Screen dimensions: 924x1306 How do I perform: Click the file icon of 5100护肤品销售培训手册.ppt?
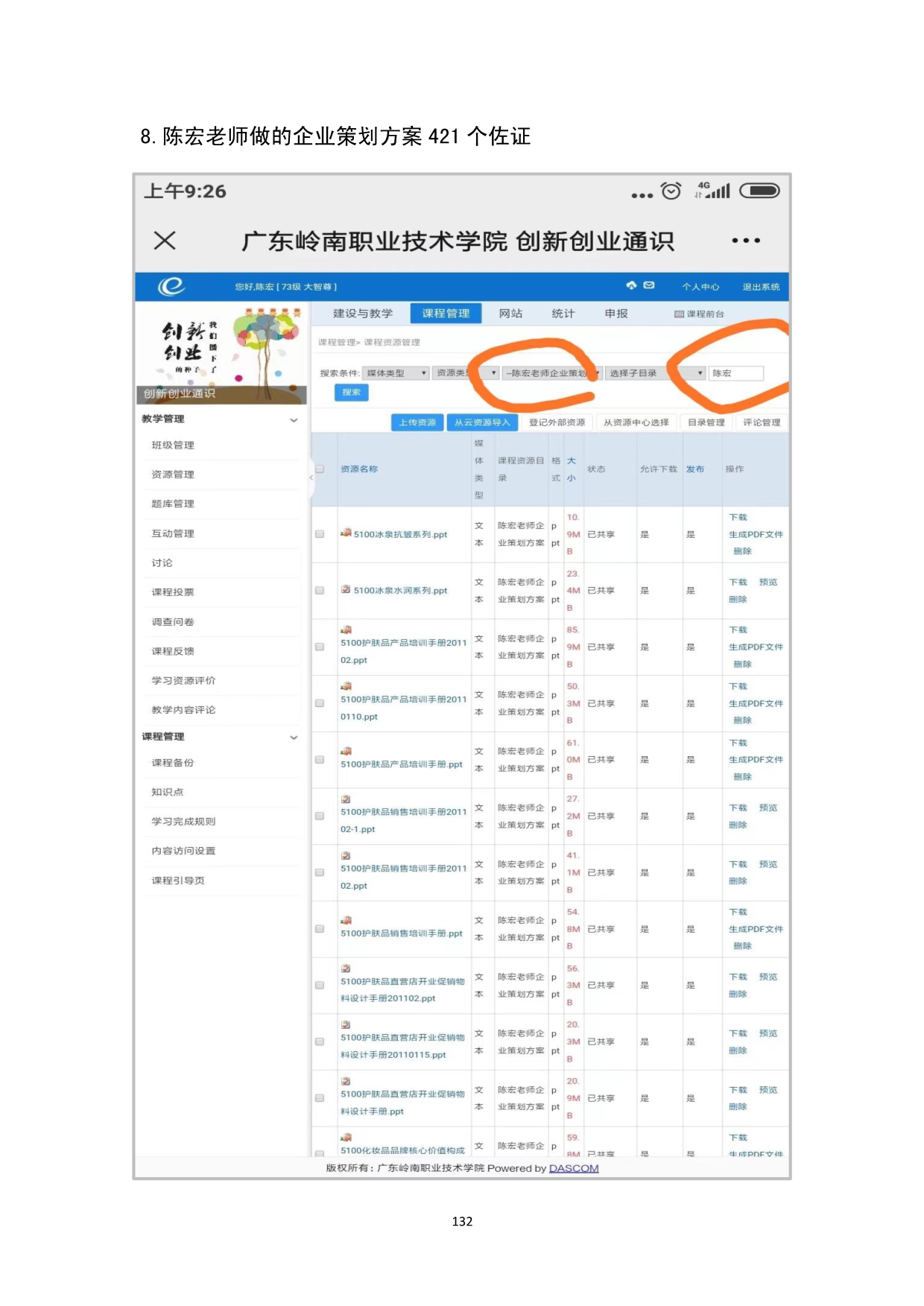346,921
